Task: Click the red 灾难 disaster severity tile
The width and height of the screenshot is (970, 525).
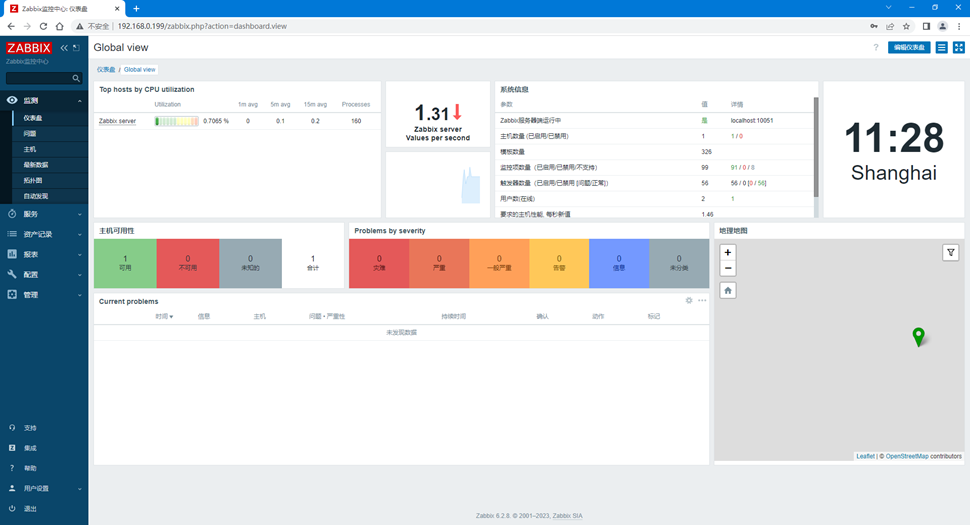Action: pos(379,263)
